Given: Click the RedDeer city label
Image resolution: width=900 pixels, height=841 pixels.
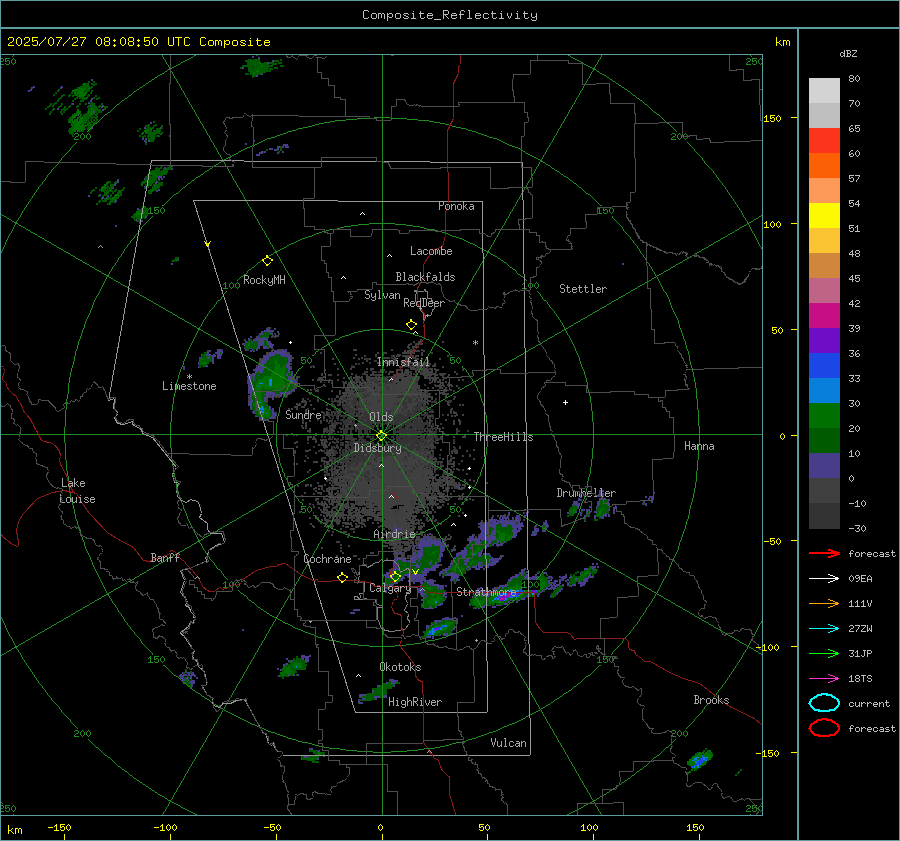Looking at the screenshot, I should [424, 303].
